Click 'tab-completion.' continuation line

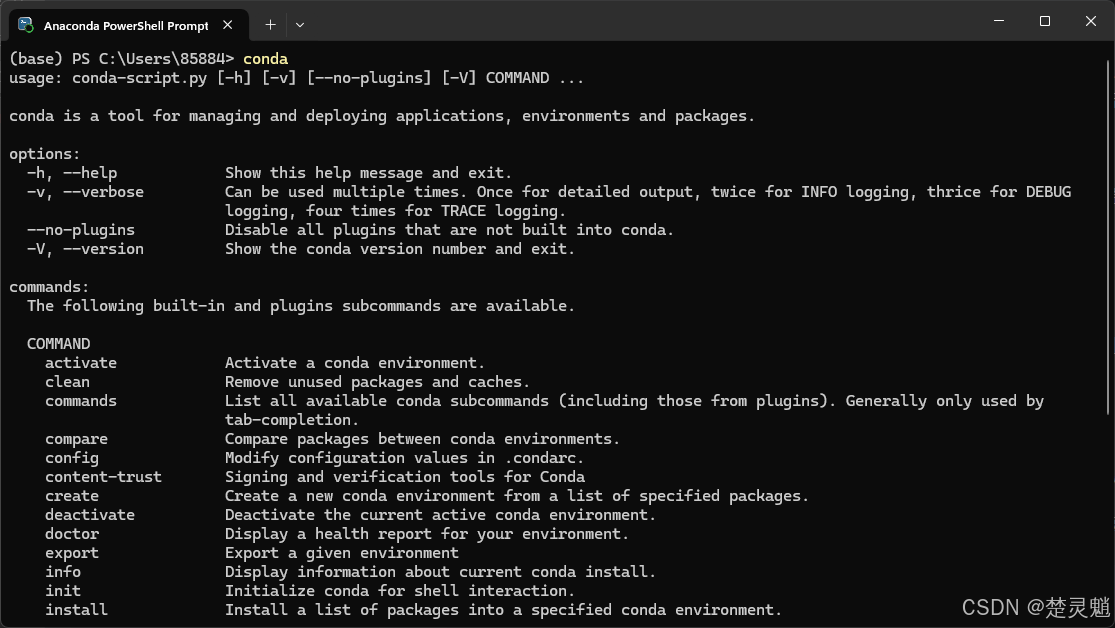[x=292, y=420]
